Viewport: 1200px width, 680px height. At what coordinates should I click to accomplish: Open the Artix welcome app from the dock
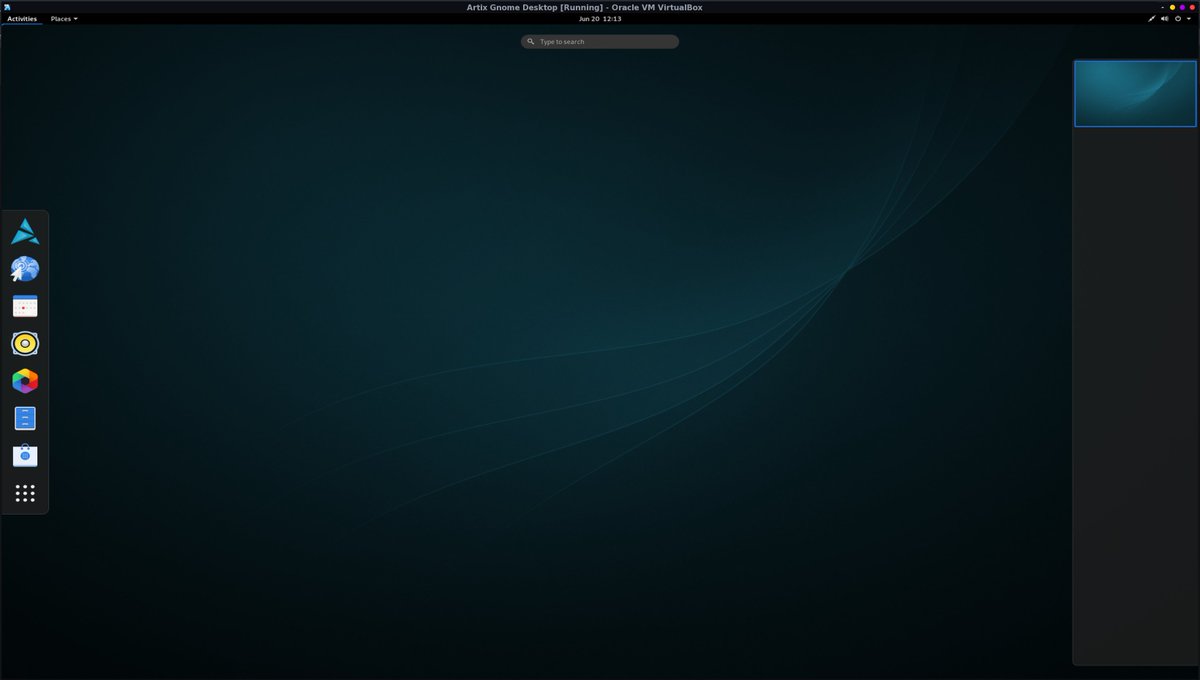pyautogui.click(x=24, y=230)
